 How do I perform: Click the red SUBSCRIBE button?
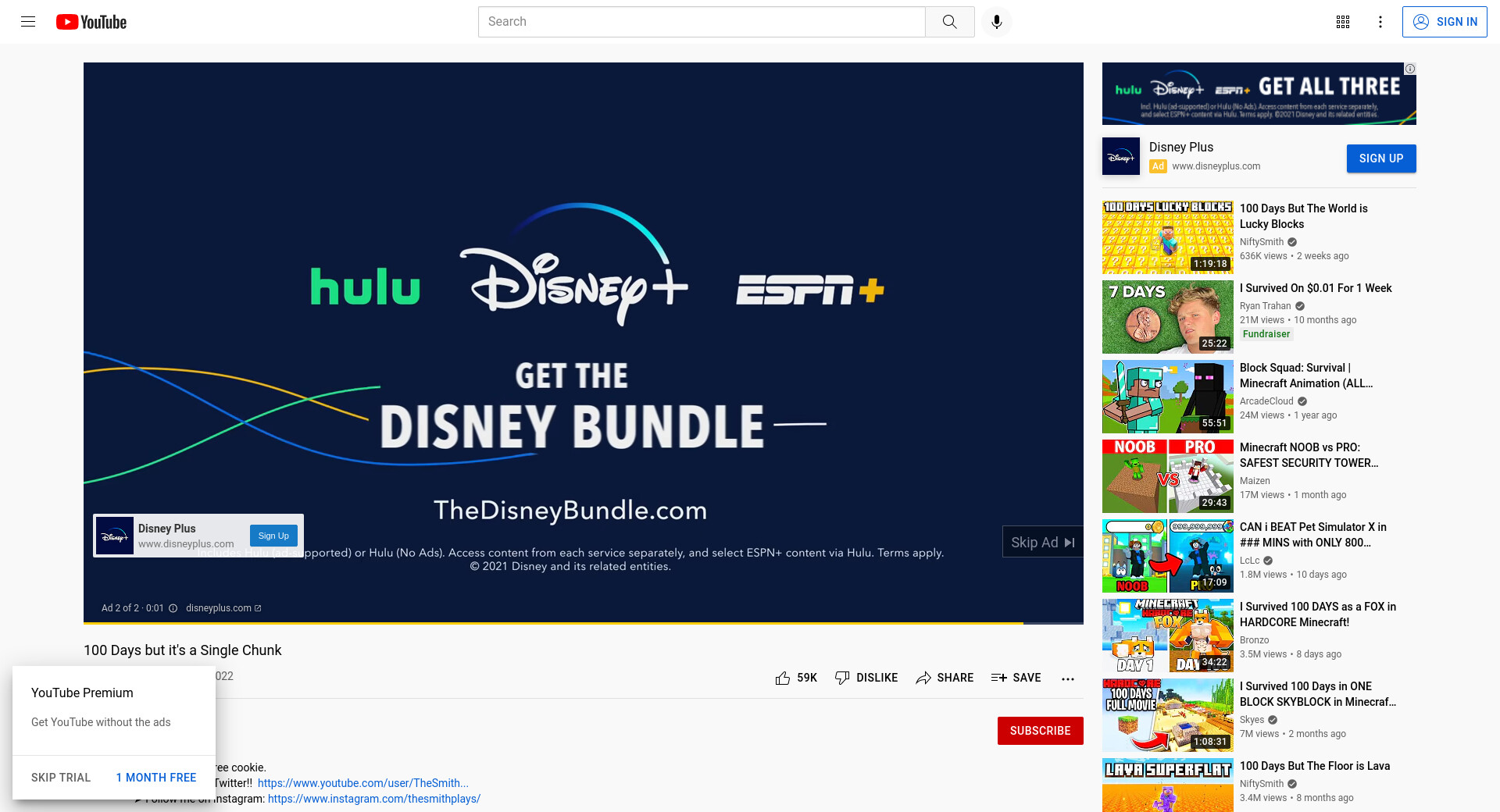[x=1040, y=731]
